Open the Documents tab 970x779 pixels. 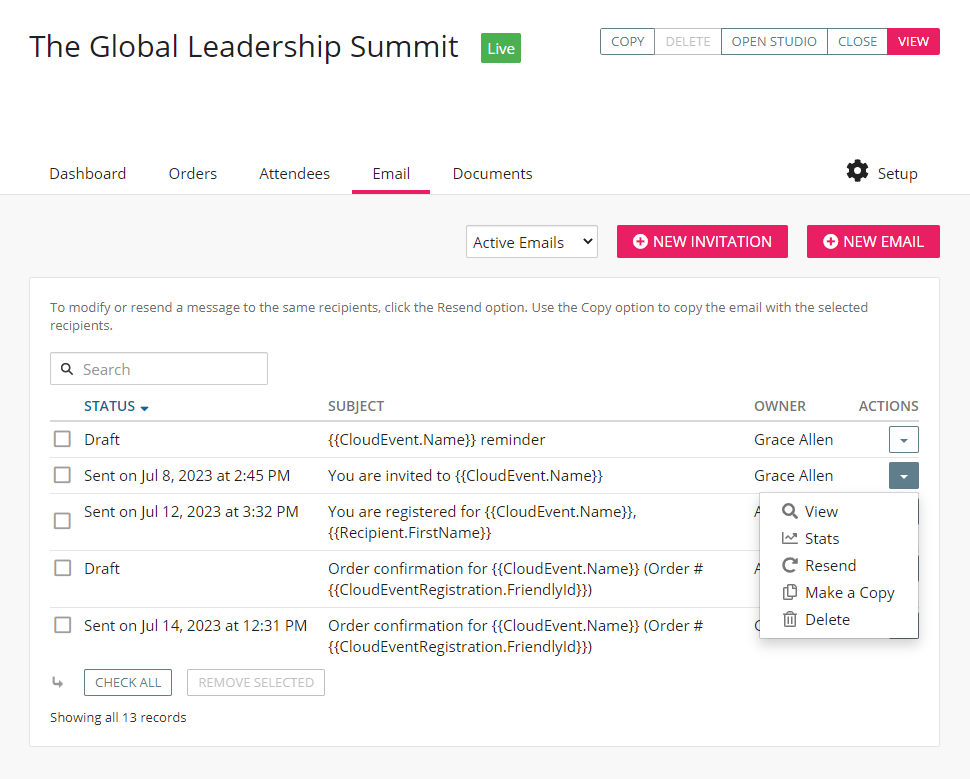pos(492,173)
